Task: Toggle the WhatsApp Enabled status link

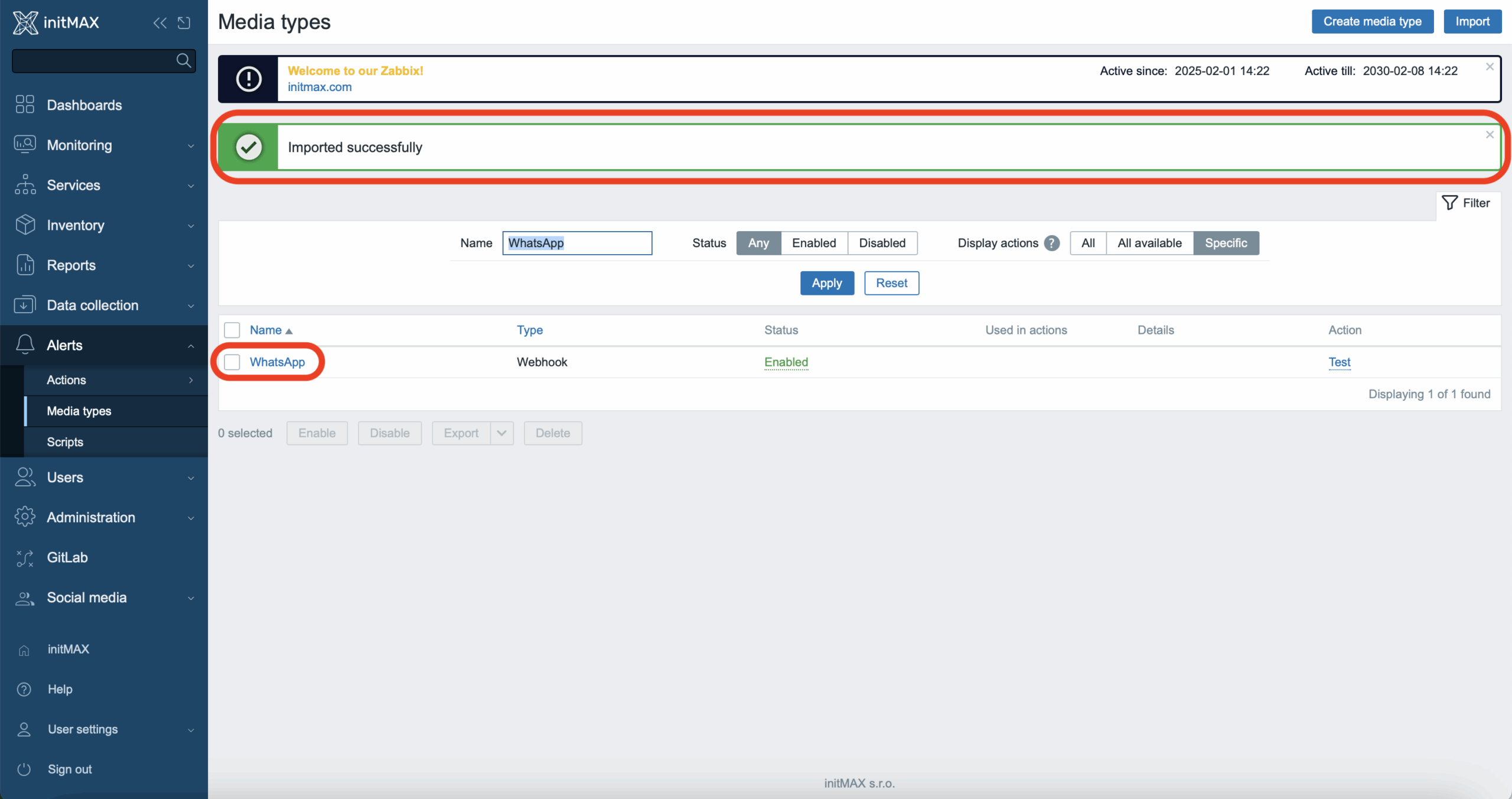Action: click(x=786, y=362)
